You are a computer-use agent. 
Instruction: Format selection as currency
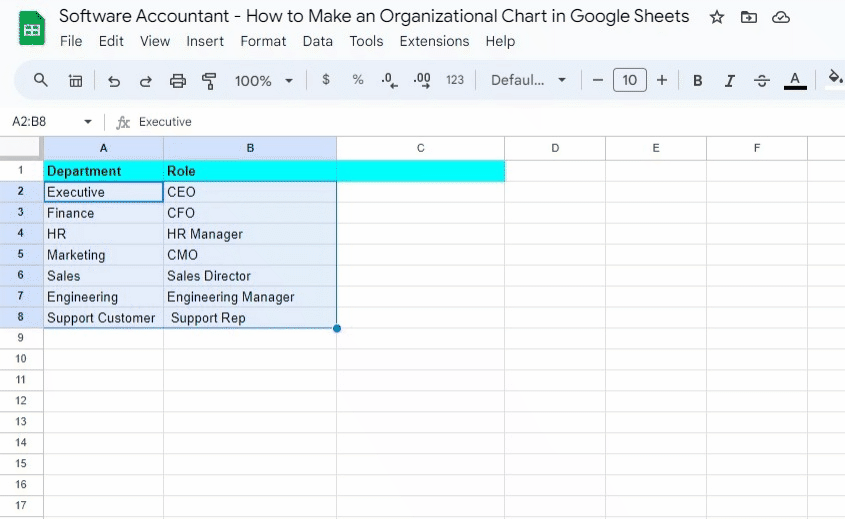tap(326, 80)
